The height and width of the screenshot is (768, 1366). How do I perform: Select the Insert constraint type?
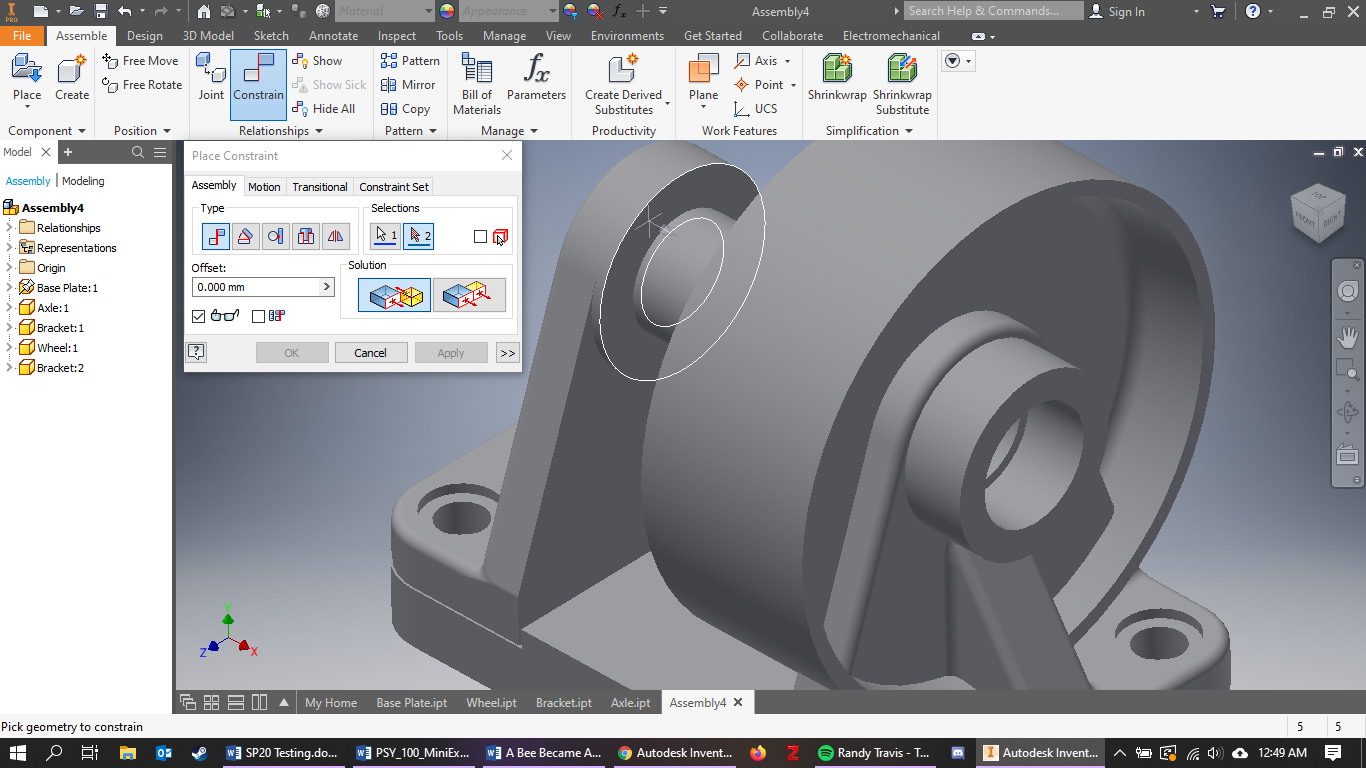pyautogui.click(x=306, y=236)
